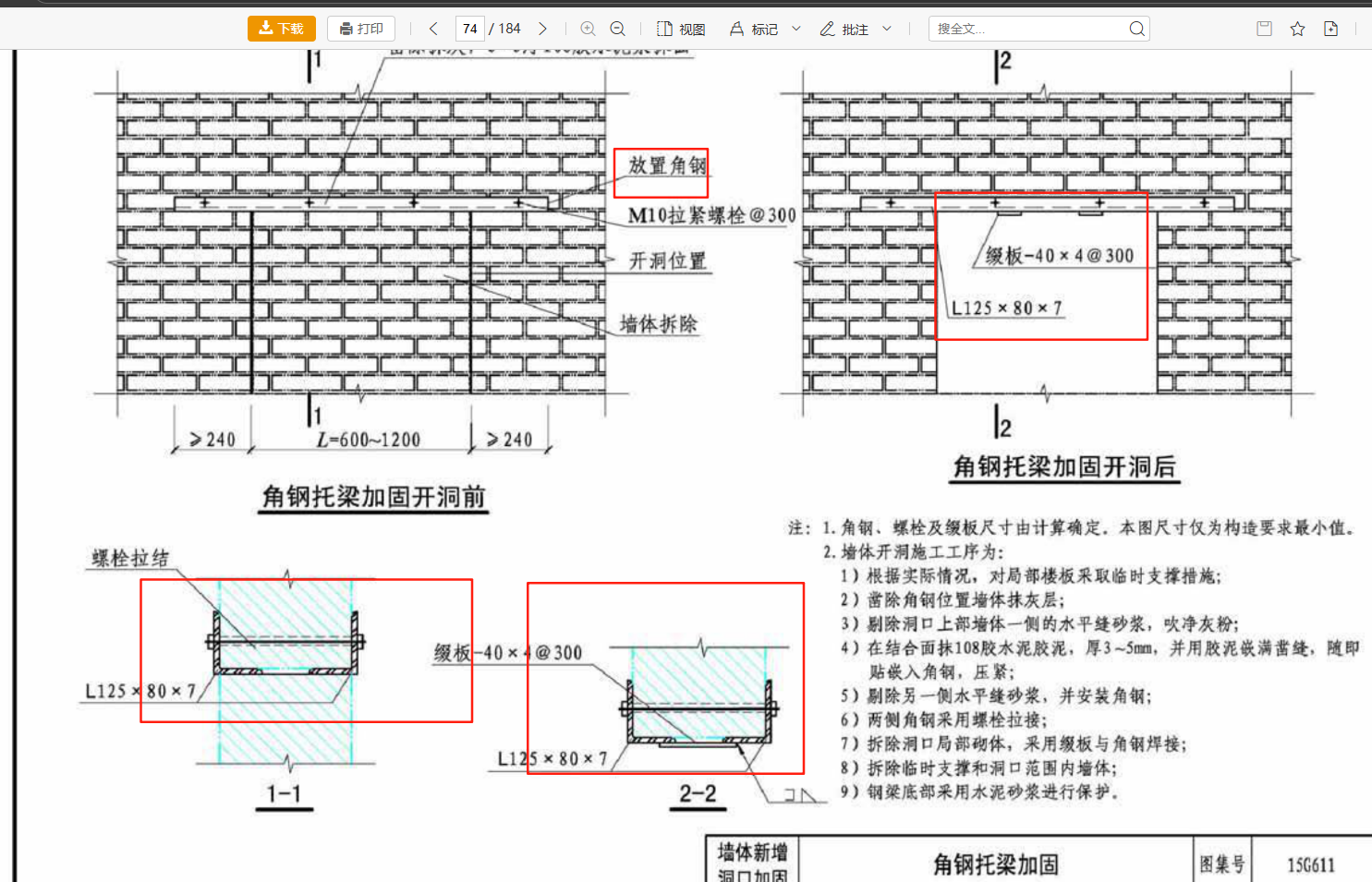1372x882 pixels.
Task: Click the search magnifier icon
Action: pyautogui.click(x=1137, y=29)
